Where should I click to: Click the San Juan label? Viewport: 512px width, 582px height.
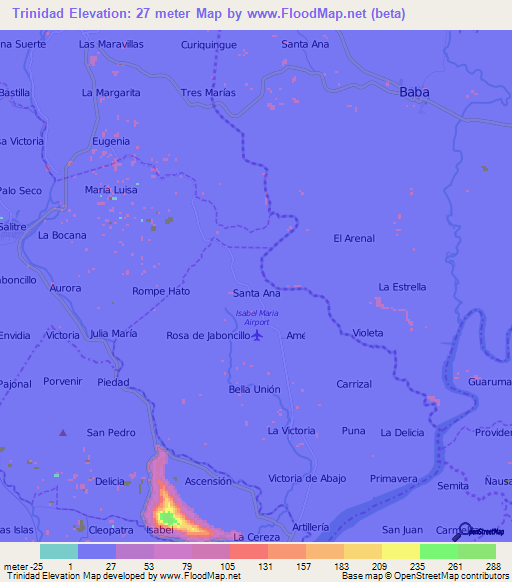tap(402, 530)
